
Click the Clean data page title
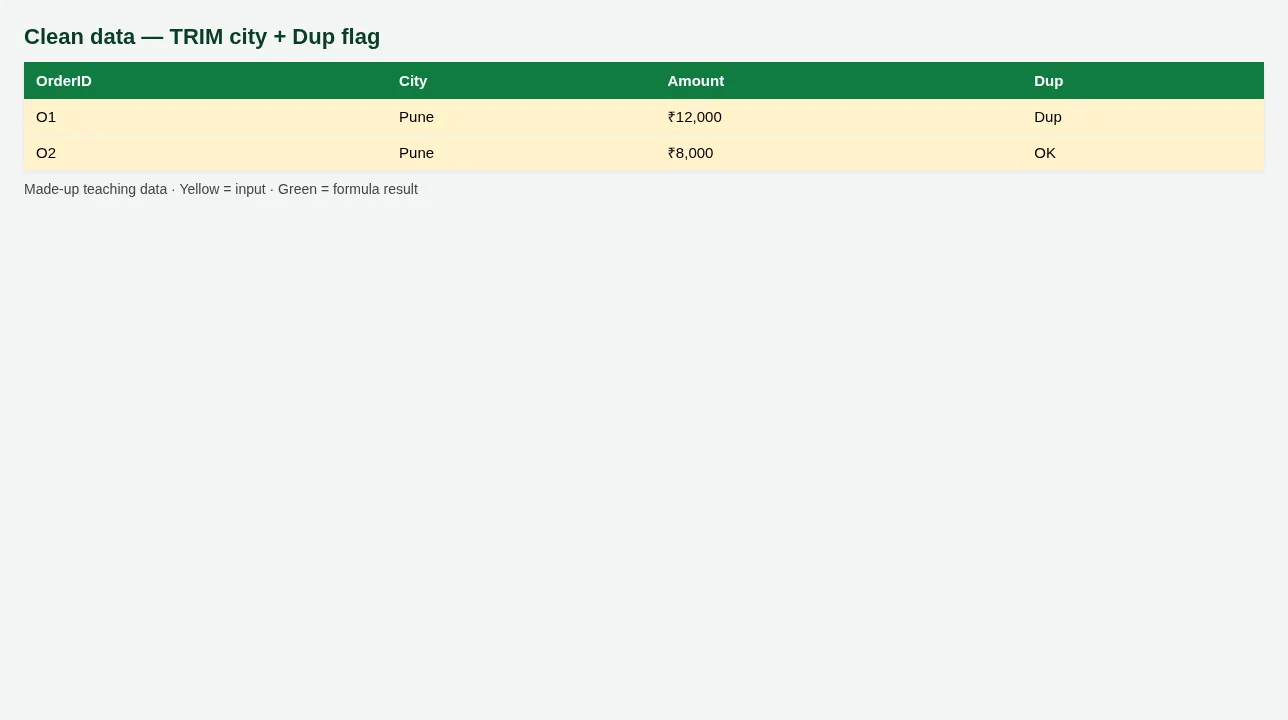(202, 37)
